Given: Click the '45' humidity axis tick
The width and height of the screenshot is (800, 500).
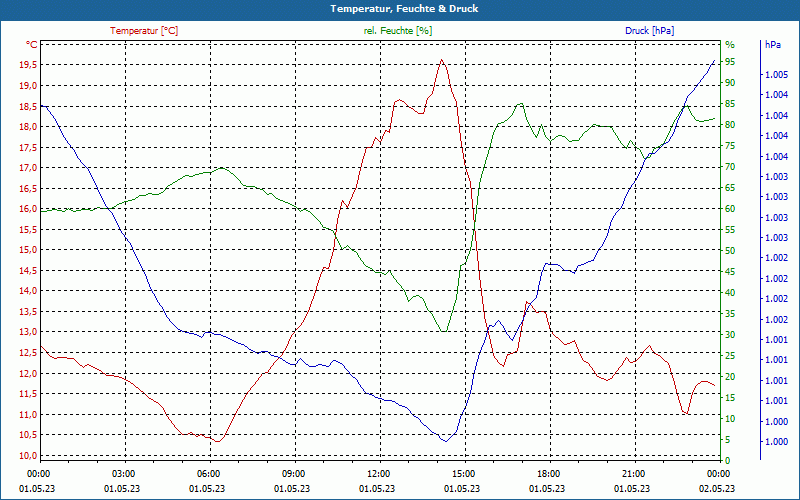Looking at the screenshot, I should (730, 272).
